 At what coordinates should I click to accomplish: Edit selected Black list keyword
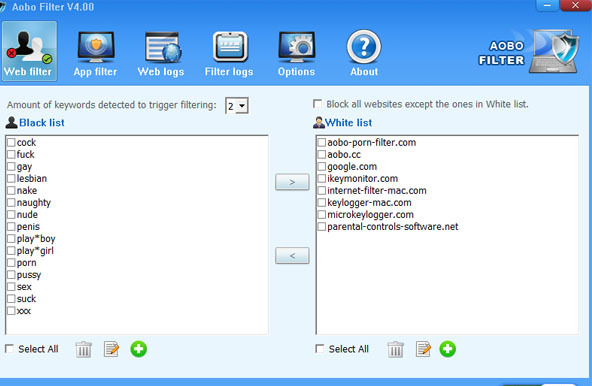tap(111, 349)
